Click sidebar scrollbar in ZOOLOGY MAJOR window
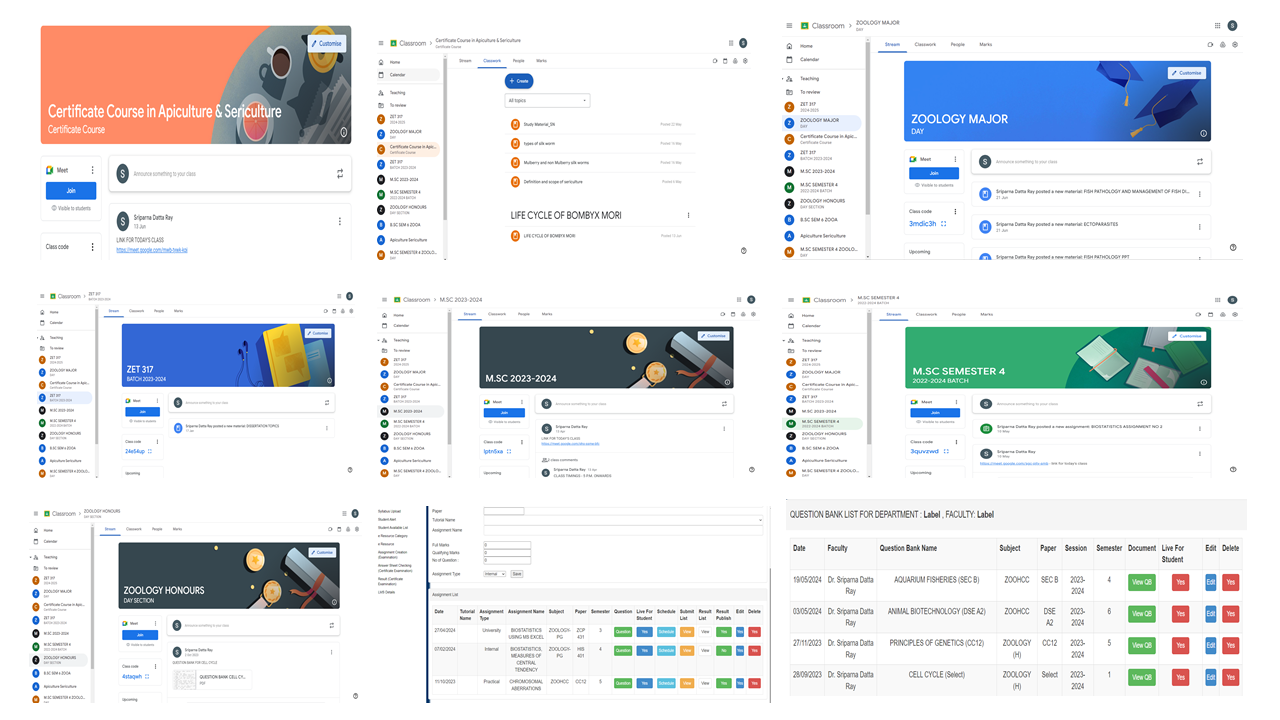Screen dimensions: 1280x720 [868, 130]
